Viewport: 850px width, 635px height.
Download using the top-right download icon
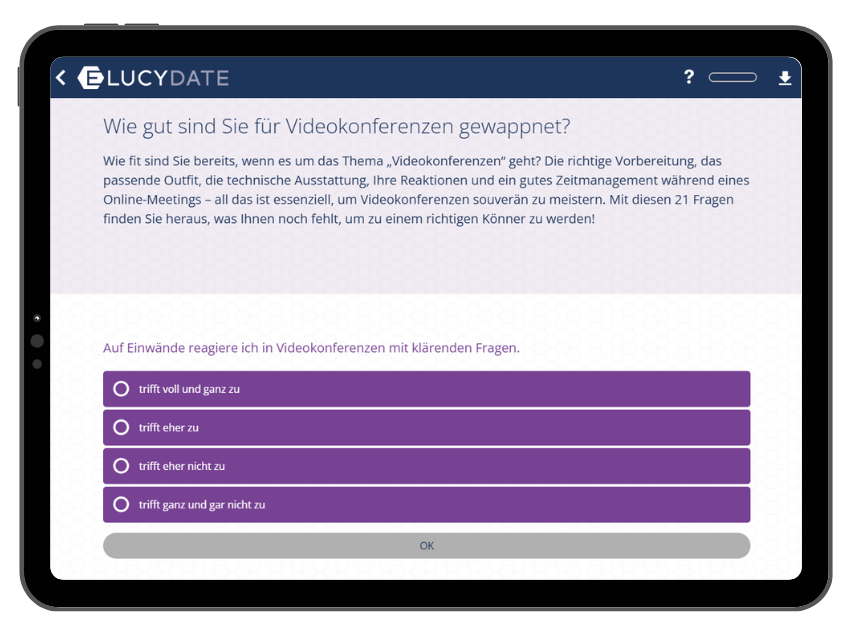point(785,78)
